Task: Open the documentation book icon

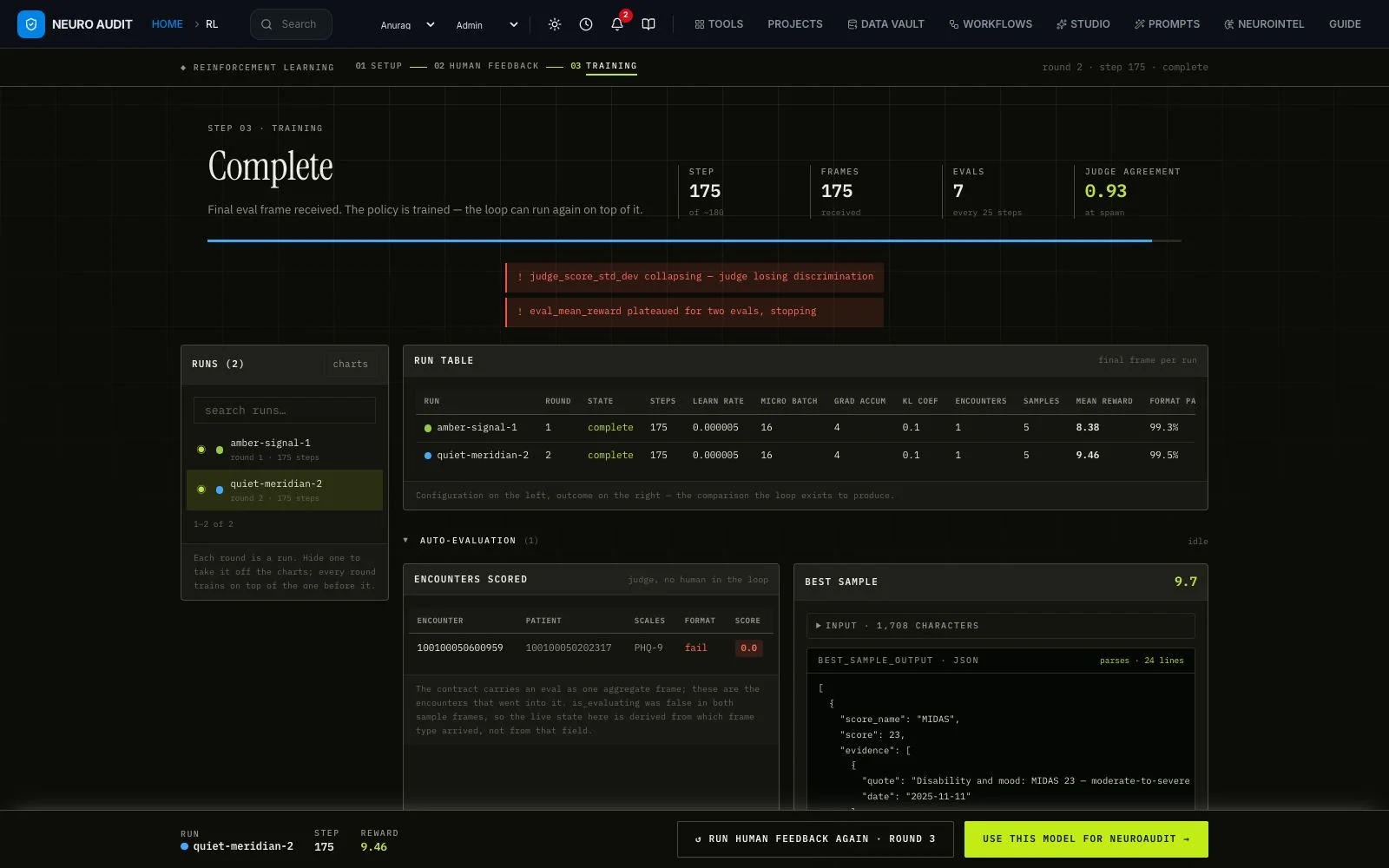Action: coord(648,24)
